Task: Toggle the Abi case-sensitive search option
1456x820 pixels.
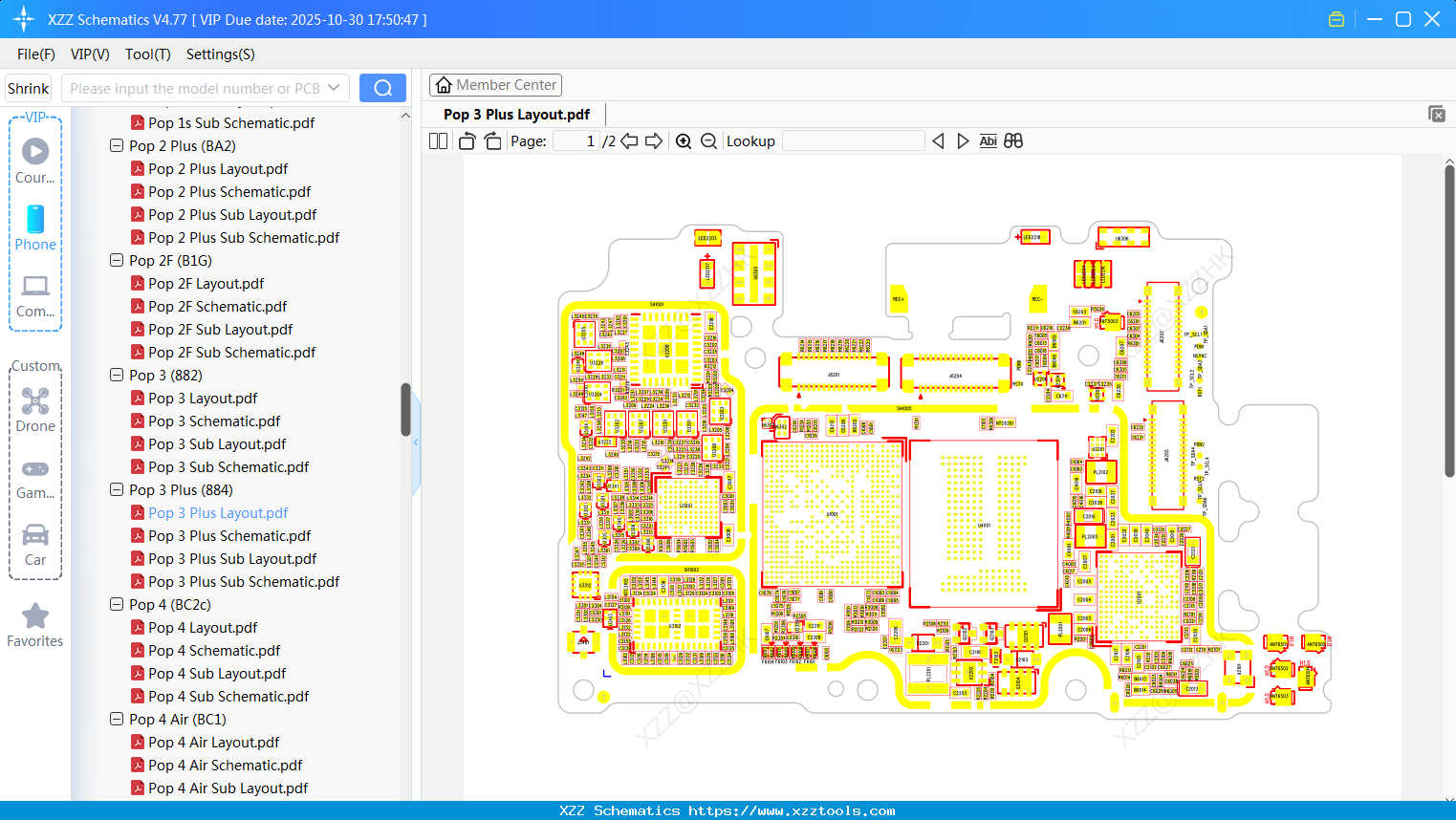Action: pyautogui.click(x=988, y=140)
